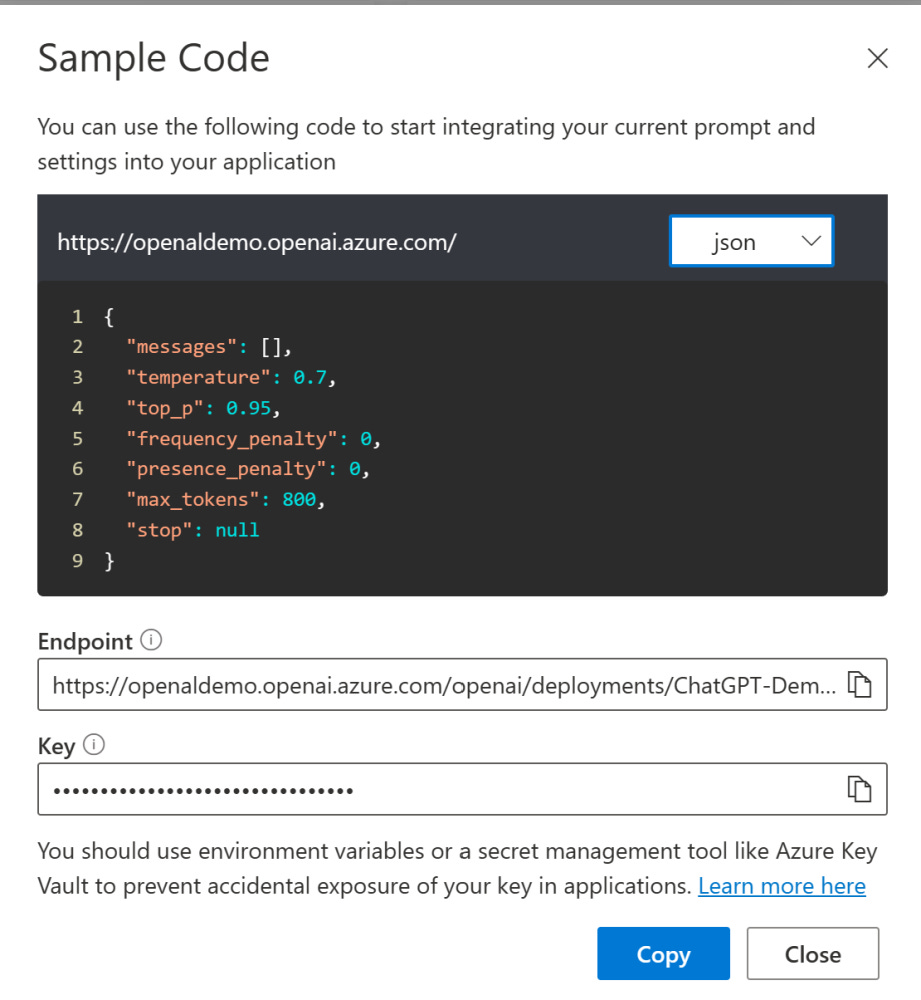Dismiss the dialog with the X icon

click(x=877, y=59)
